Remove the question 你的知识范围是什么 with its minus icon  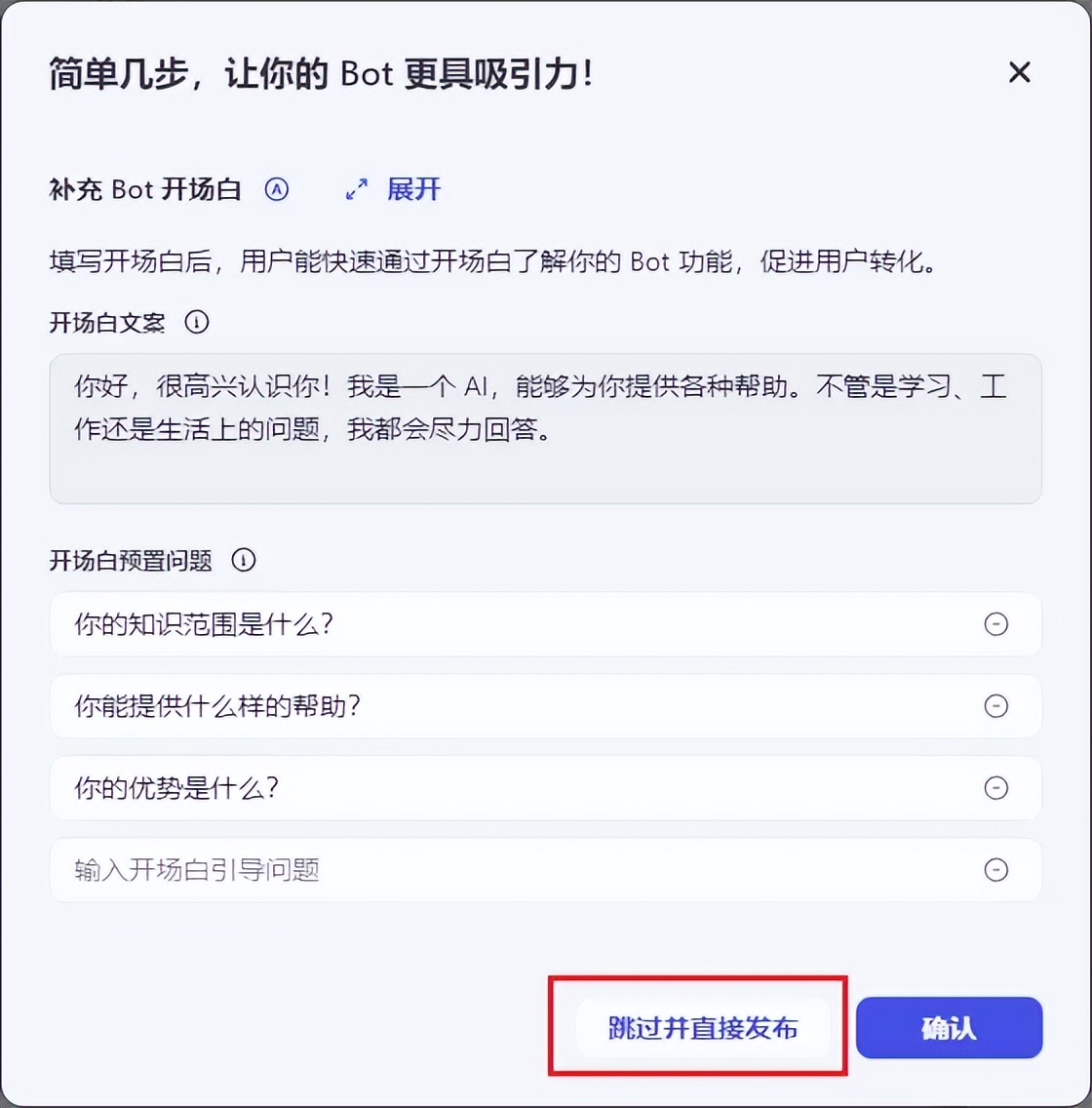[995, 624]
